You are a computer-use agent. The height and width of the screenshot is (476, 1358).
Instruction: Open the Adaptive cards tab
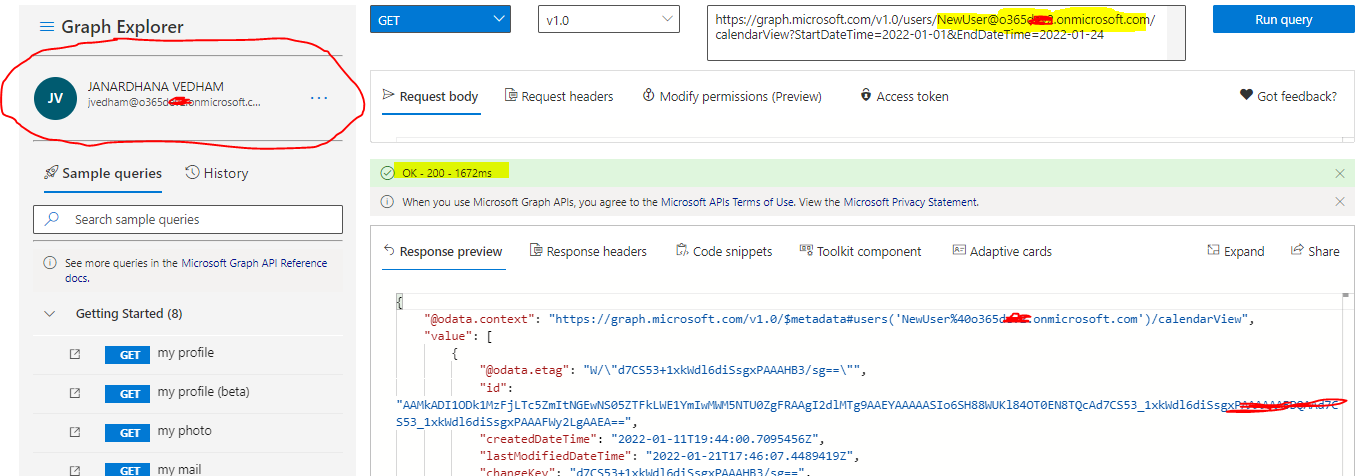click(1002, 251)
